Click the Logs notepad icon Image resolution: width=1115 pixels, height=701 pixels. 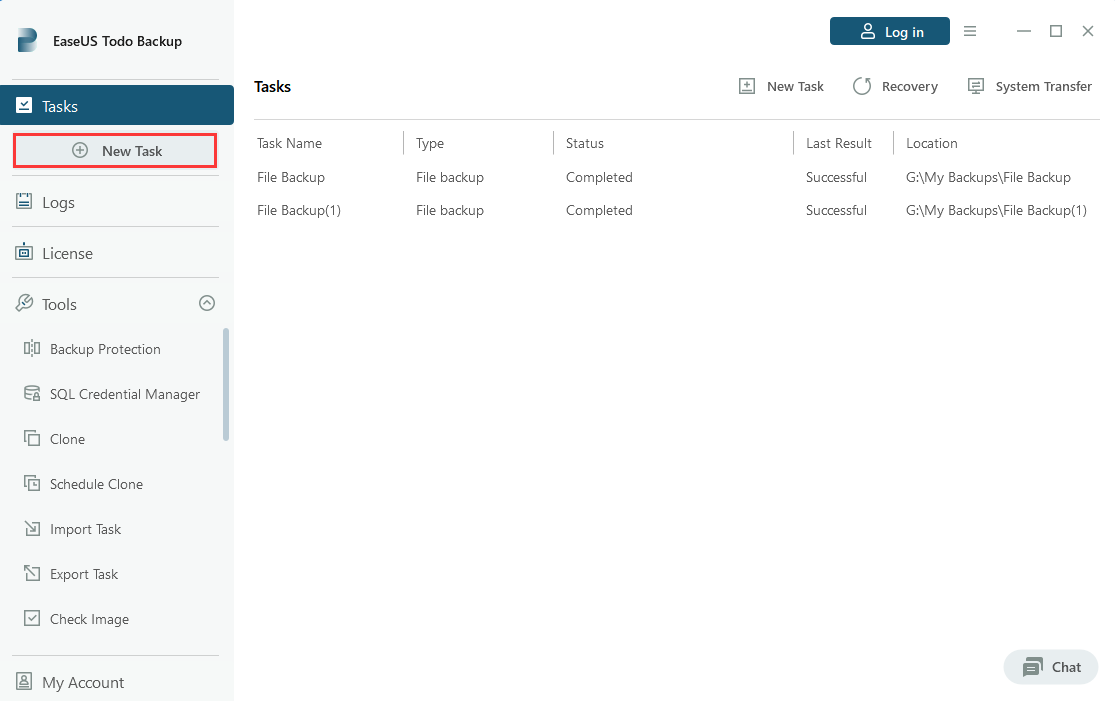click(x=24, y=202)
